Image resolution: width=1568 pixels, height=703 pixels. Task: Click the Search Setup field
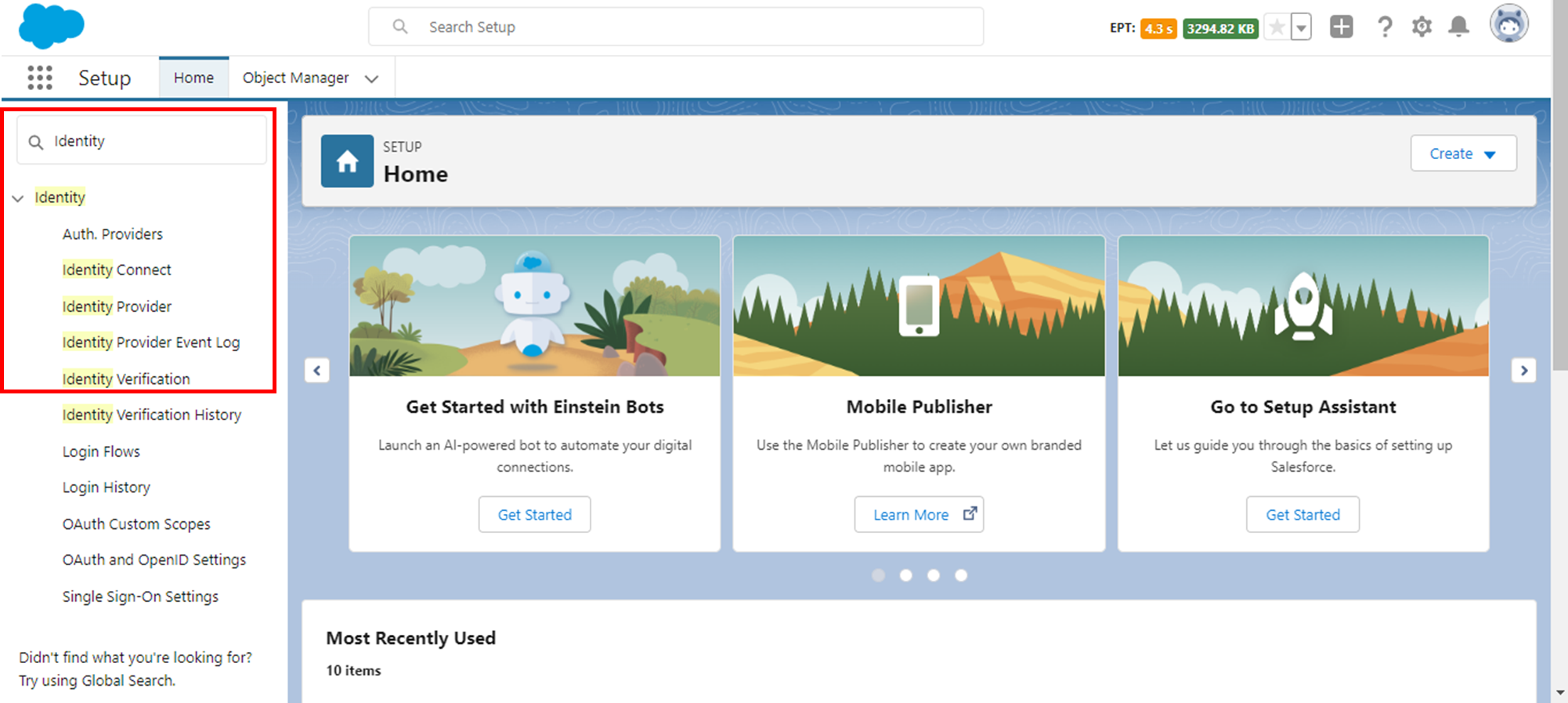coord(676,27)
